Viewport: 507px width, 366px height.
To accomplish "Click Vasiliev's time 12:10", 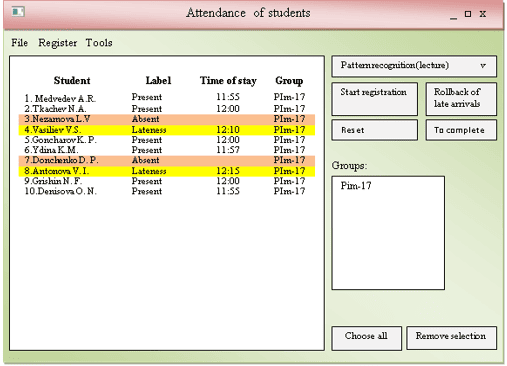I will click(228, 130).
